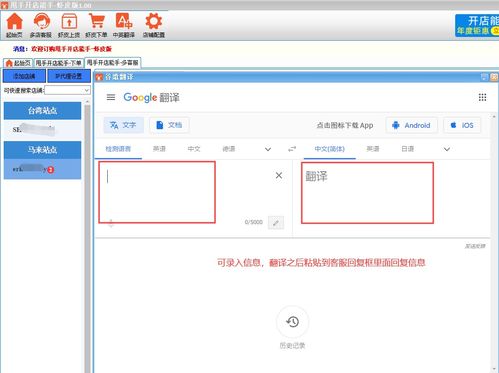Close the 谷歌翻译 sub-window
Viewport: 499px width, 373px height.
(493, 77)
